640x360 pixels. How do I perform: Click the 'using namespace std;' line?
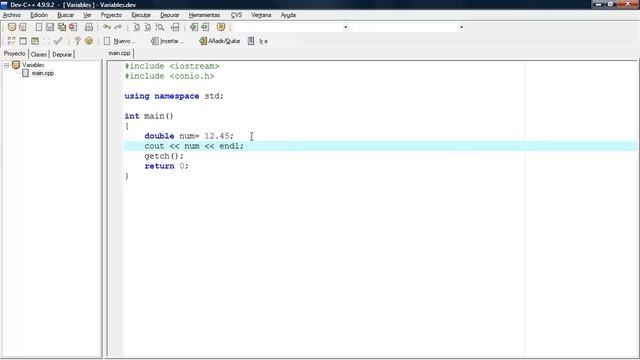(174, 96)
